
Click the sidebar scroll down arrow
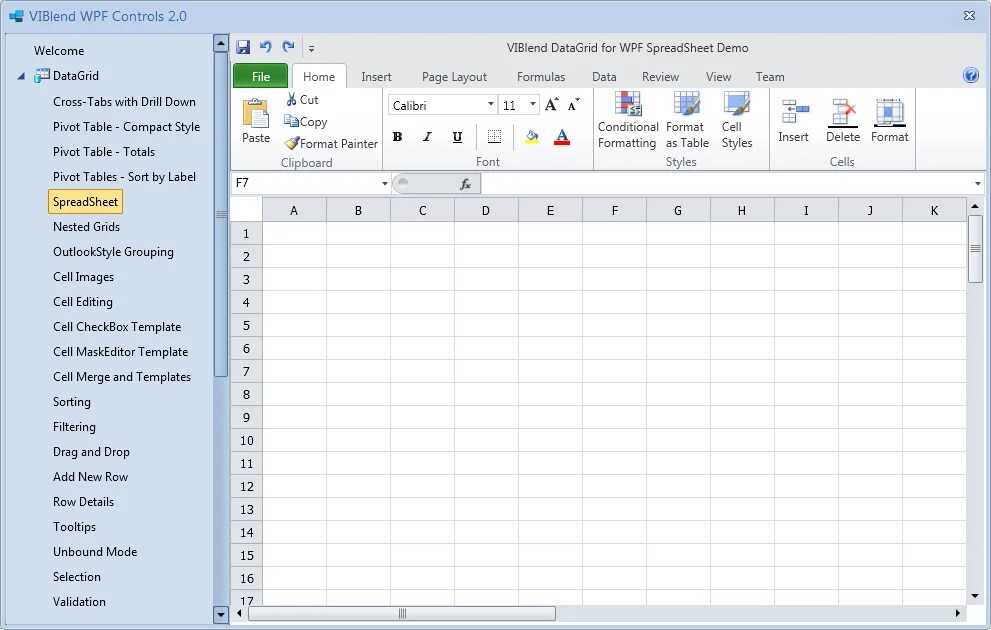(221, 614)
